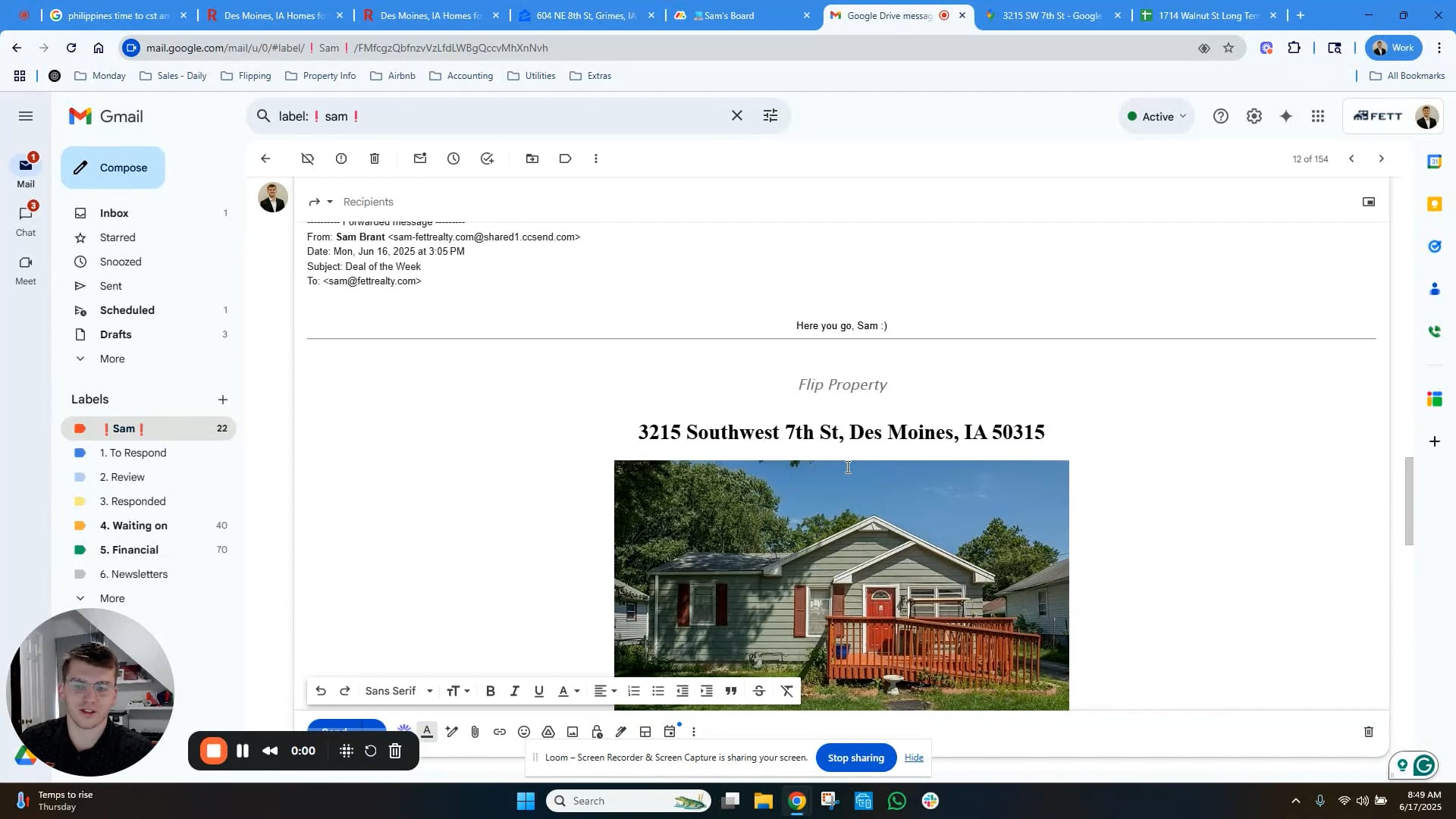The width and height of the screenshot is (1456, 819).
Task: Open the text color picker
Action: 568,691
